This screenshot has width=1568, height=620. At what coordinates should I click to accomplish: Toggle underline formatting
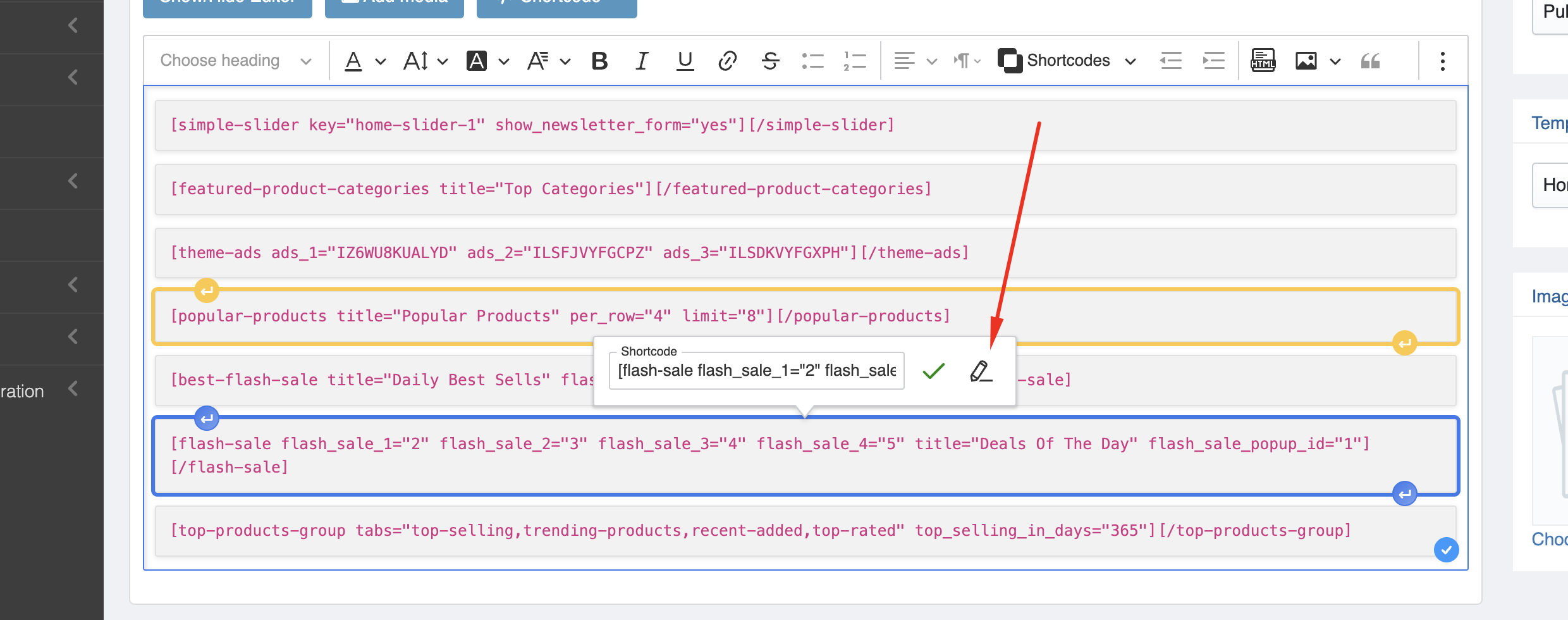[685, 61]
